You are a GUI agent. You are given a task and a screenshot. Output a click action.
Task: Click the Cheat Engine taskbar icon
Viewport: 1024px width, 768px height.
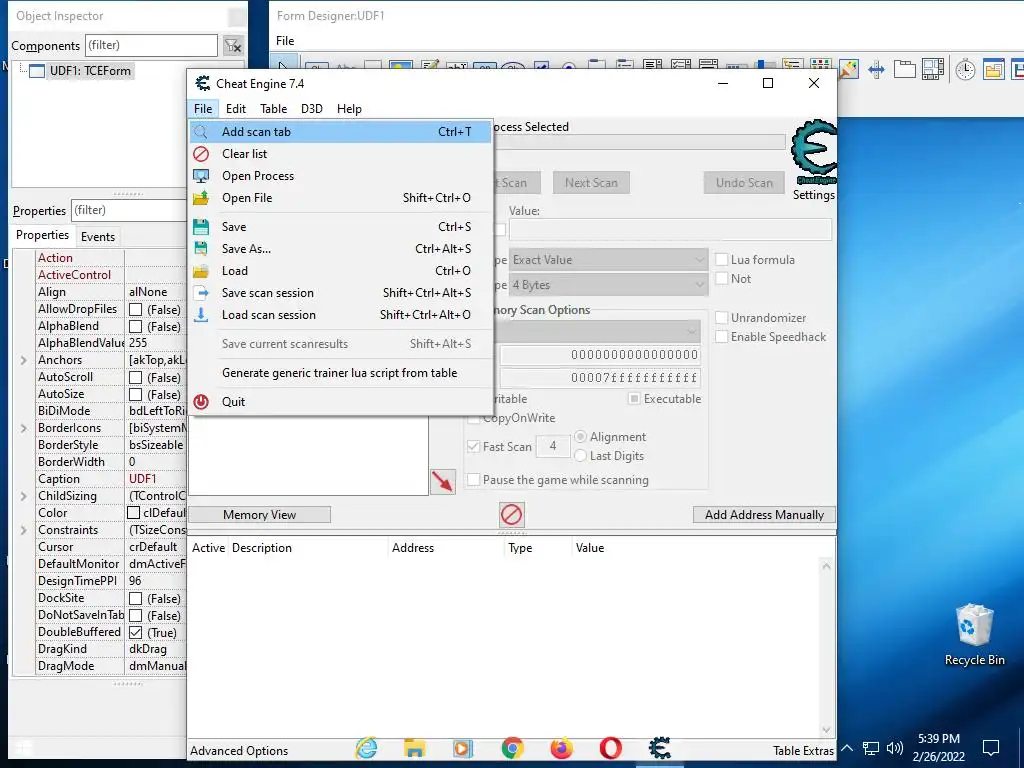[x=660, y=748]
